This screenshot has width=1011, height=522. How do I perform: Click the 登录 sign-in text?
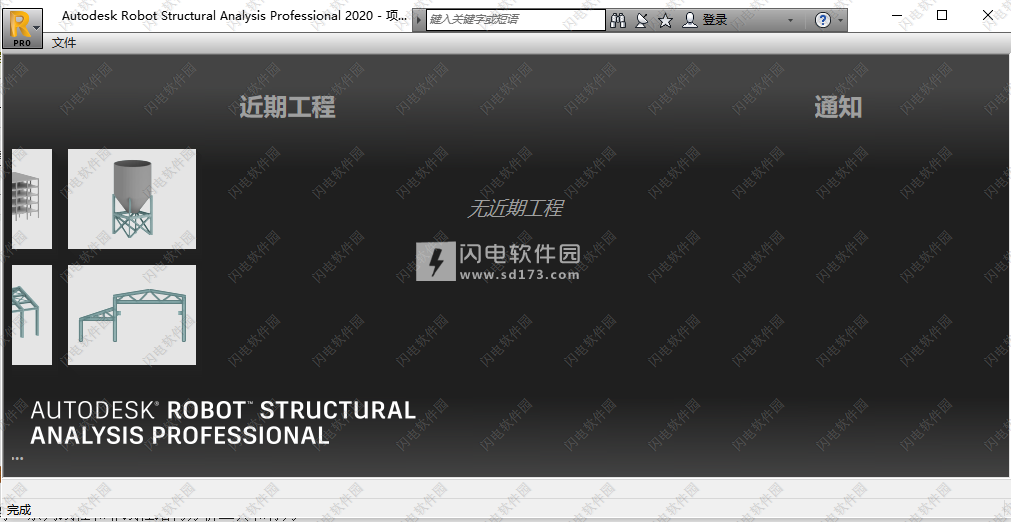[715, 20]
